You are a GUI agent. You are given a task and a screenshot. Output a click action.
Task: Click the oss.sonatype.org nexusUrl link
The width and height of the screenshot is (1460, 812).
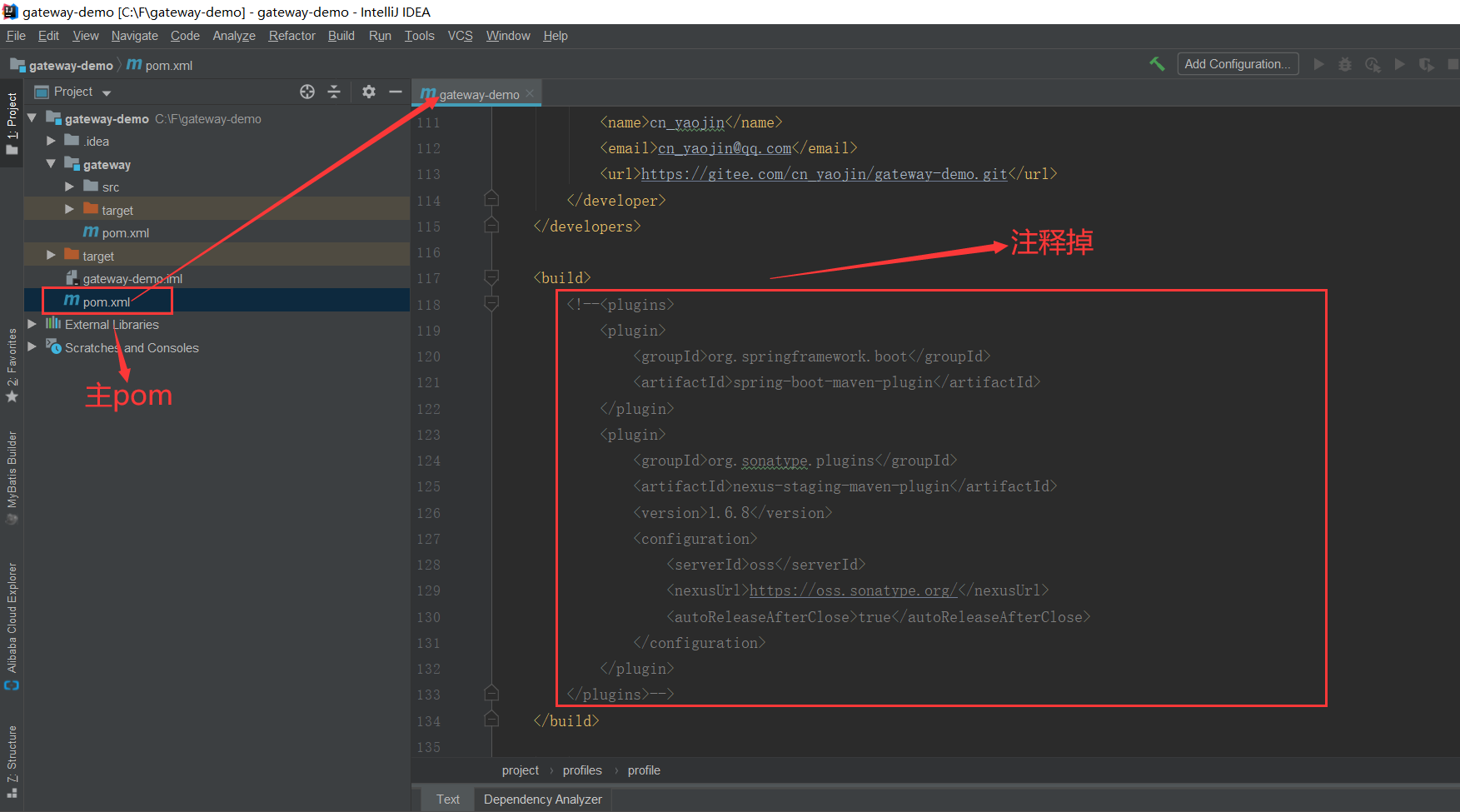coord(854,590)
